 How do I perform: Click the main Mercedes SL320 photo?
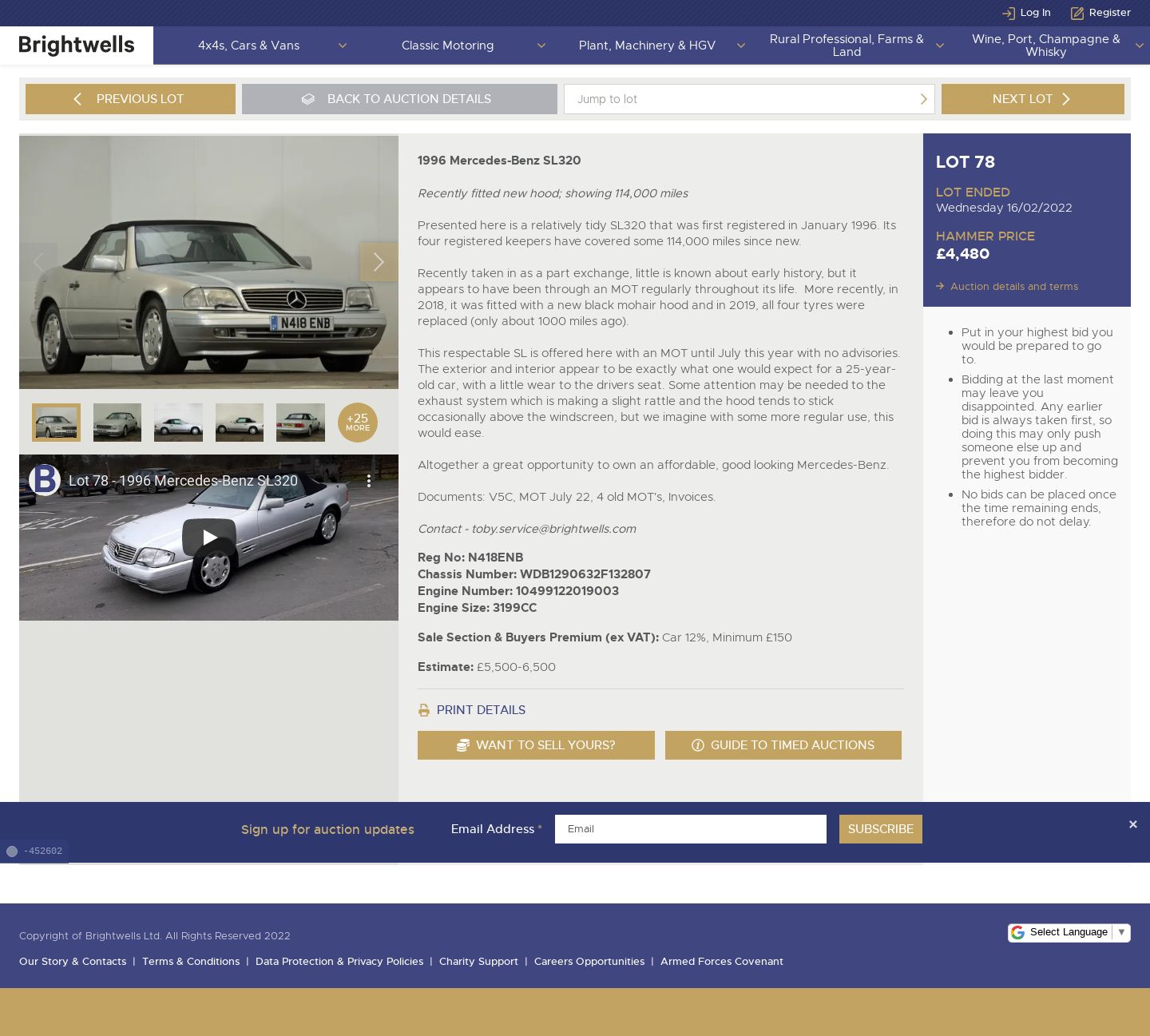point(208,262)
